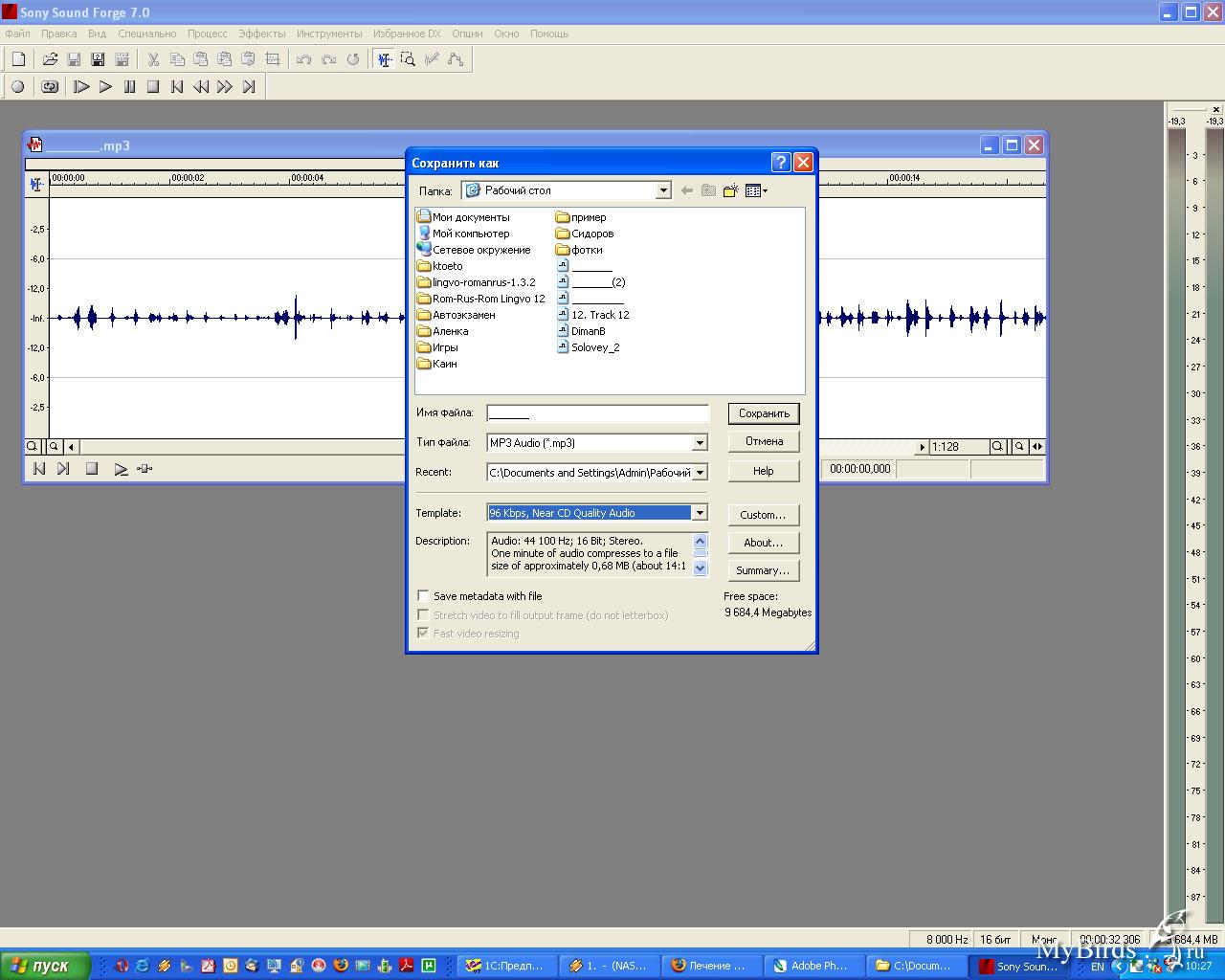This screenshot has width=1225, height=980.
Task: Enable Save metadata with file checkbox
Action: coord(423,596)
